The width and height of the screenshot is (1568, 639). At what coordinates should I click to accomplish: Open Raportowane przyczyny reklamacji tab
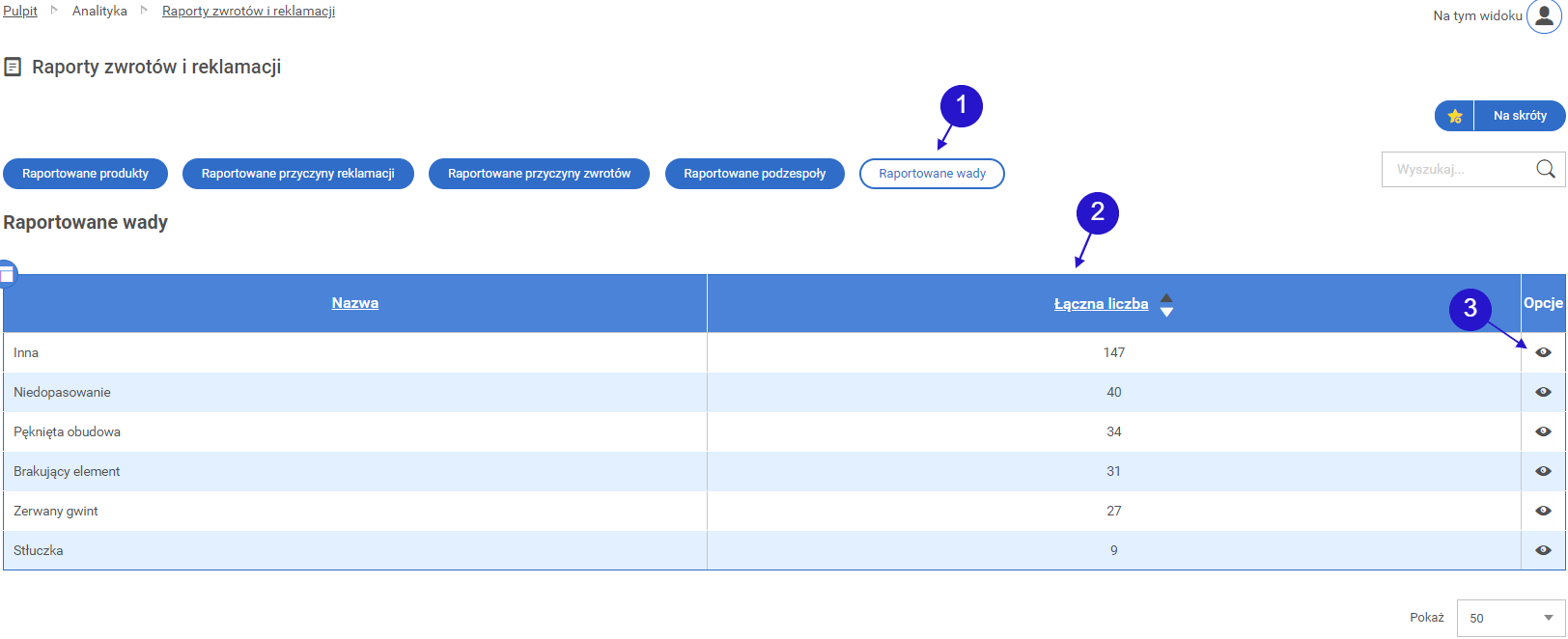(297, 174)
